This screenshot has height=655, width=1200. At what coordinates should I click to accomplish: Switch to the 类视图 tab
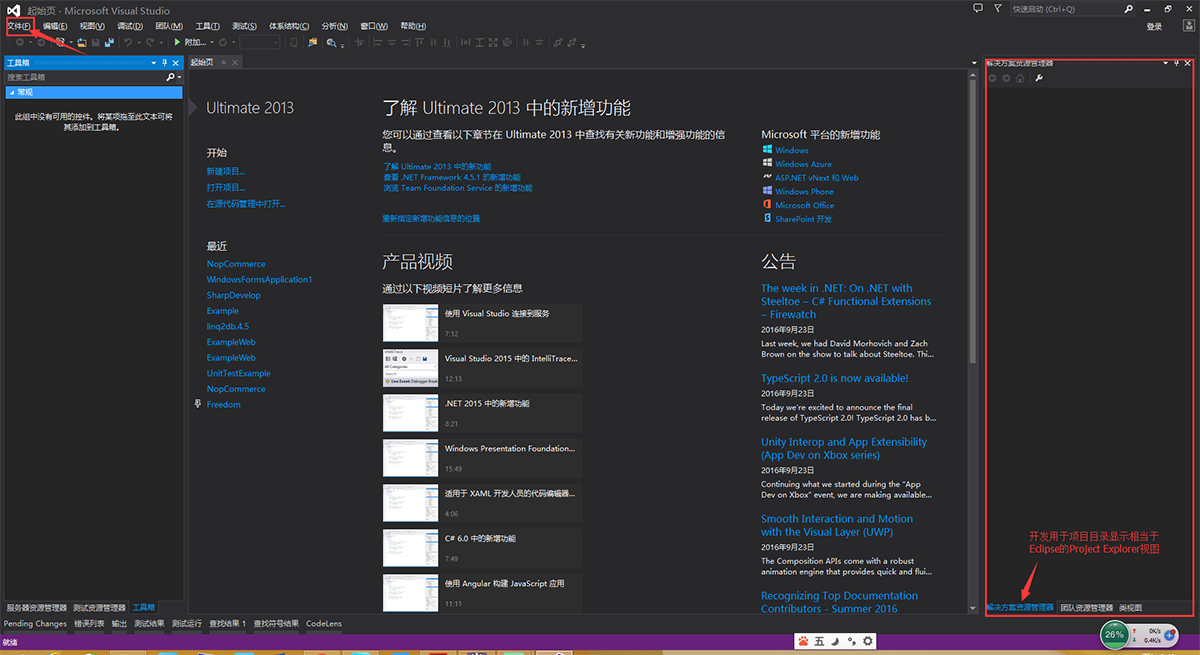pyautogui.click(x=1130, y=607)
